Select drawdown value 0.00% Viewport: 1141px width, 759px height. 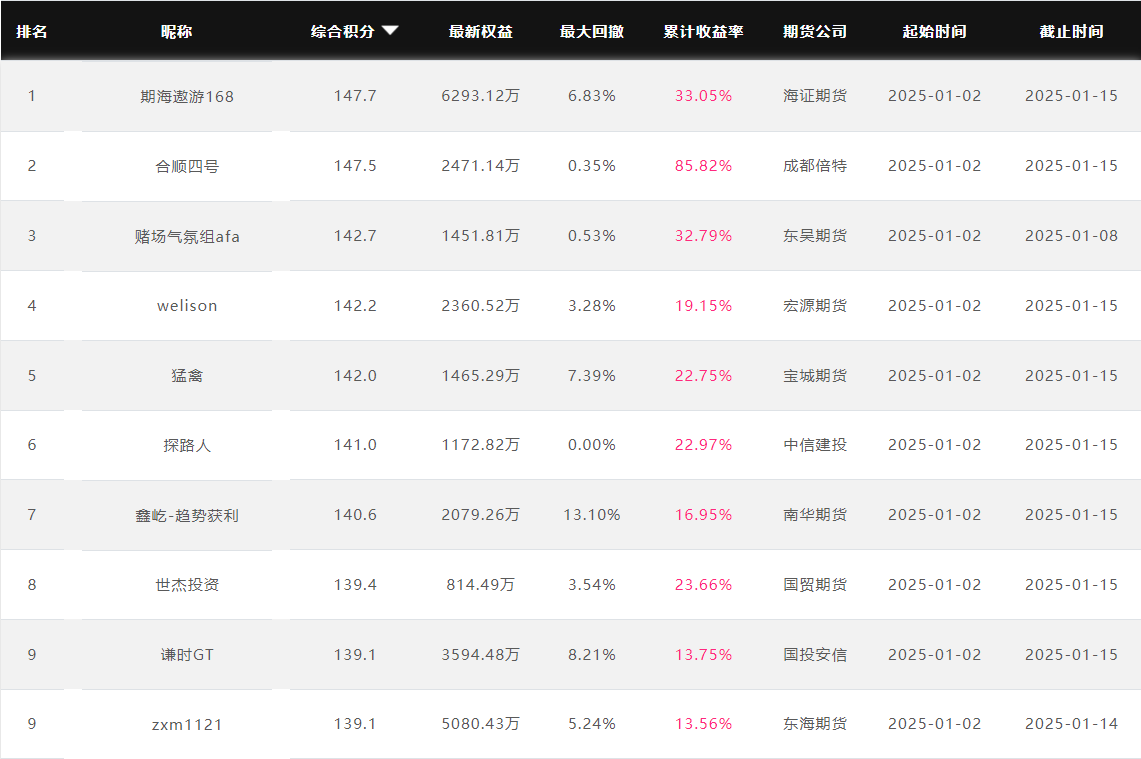click(592, 445)
